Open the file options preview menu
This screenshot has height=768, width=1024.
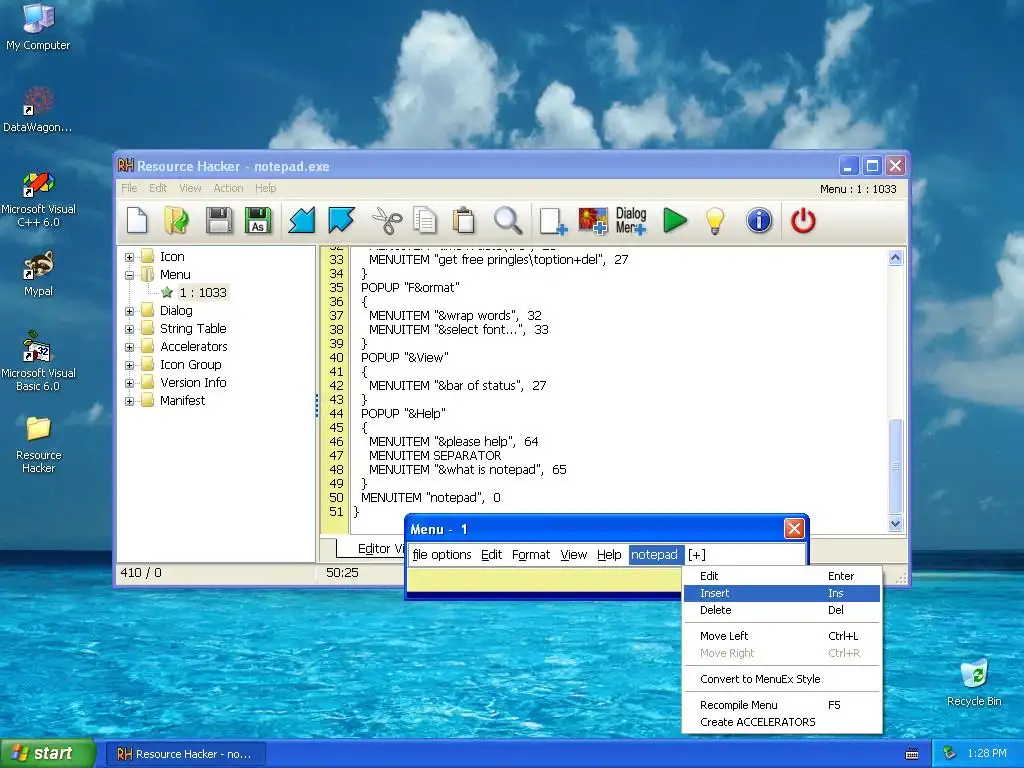click(x=441, y=554)
